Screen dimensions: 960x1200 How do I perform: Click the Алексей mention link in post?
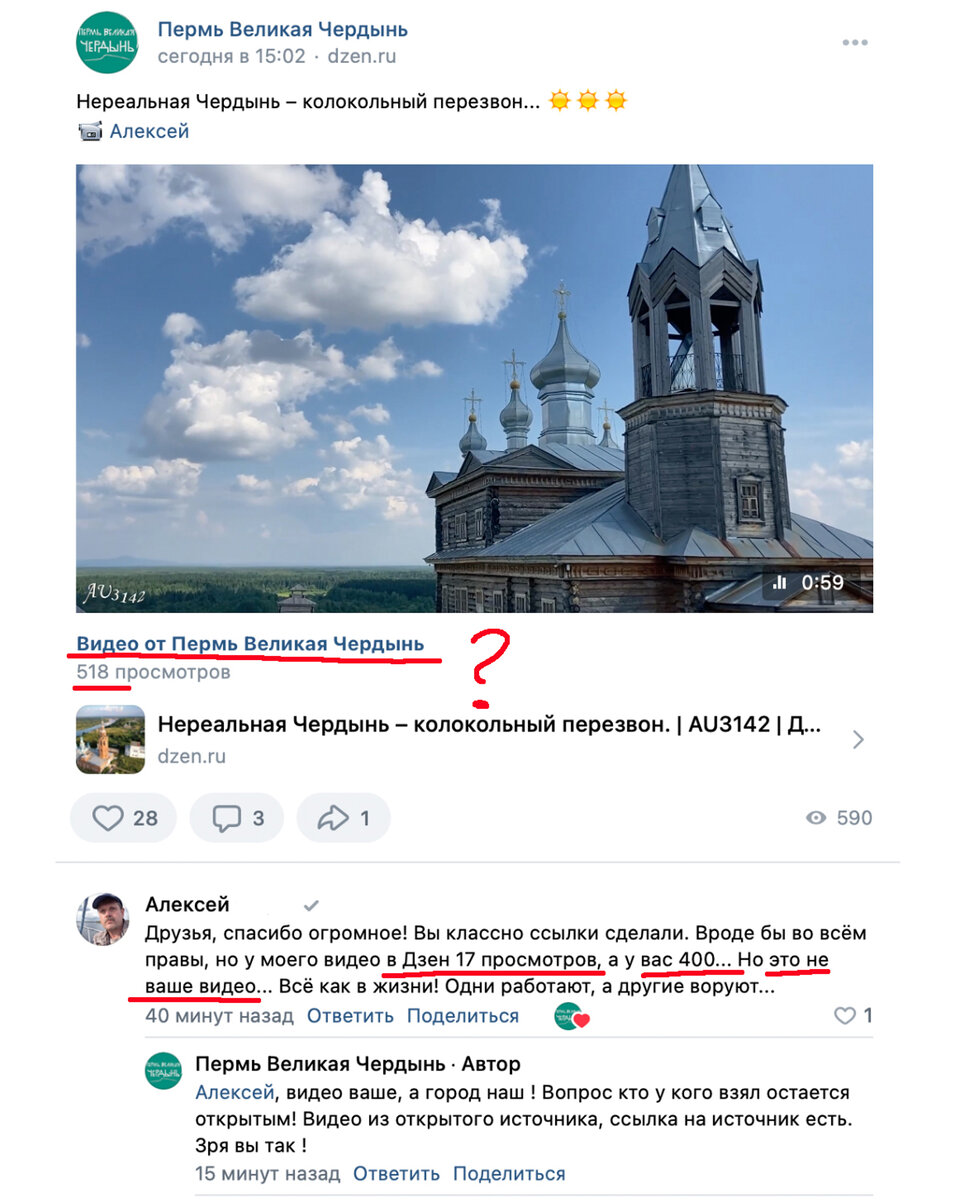[149, 131]
